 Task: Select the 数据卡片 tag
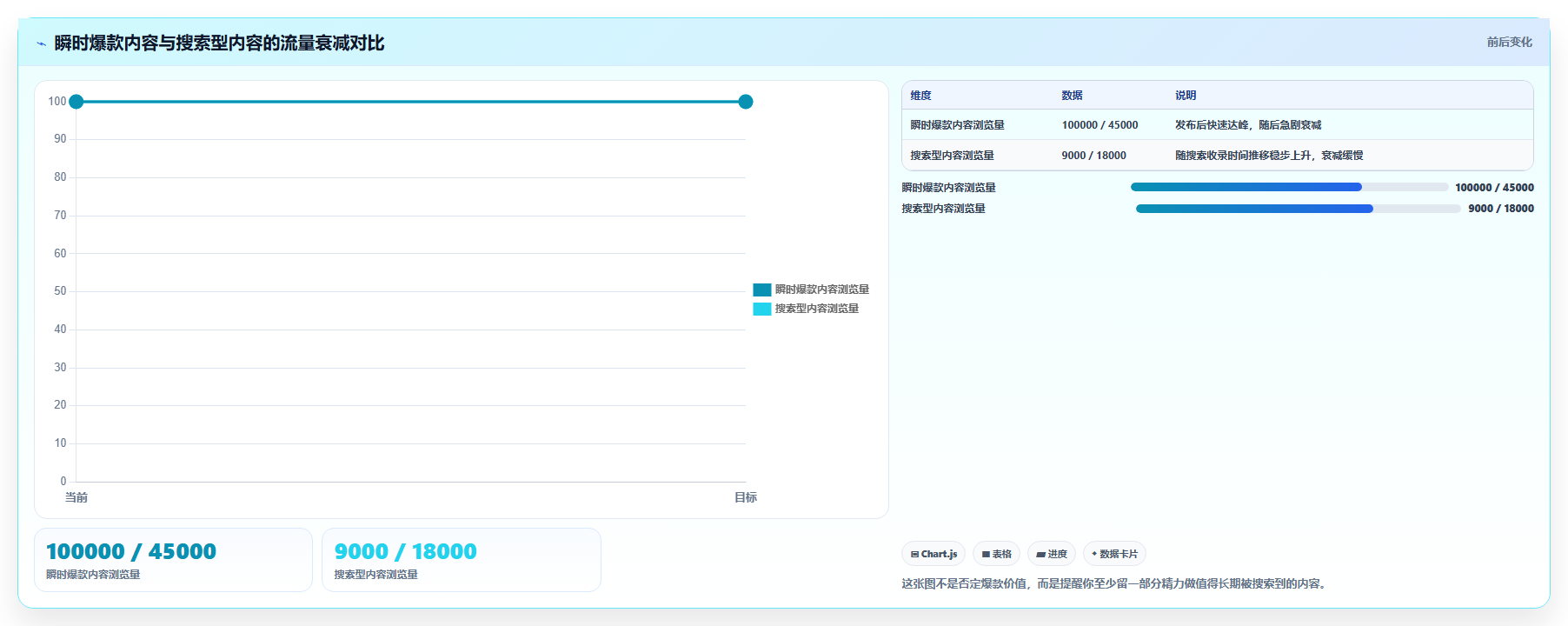coord(1114,554)
